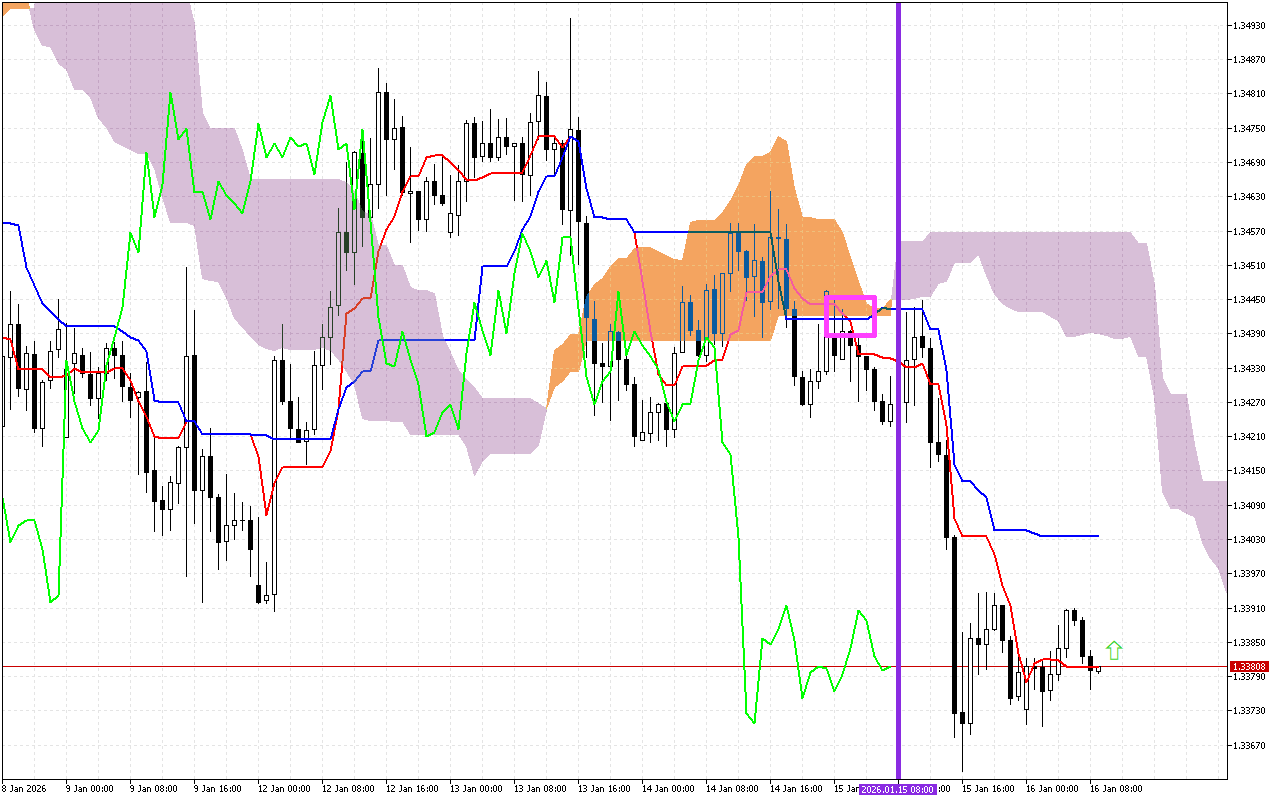Select the green up arrow object

(1115, 649)
